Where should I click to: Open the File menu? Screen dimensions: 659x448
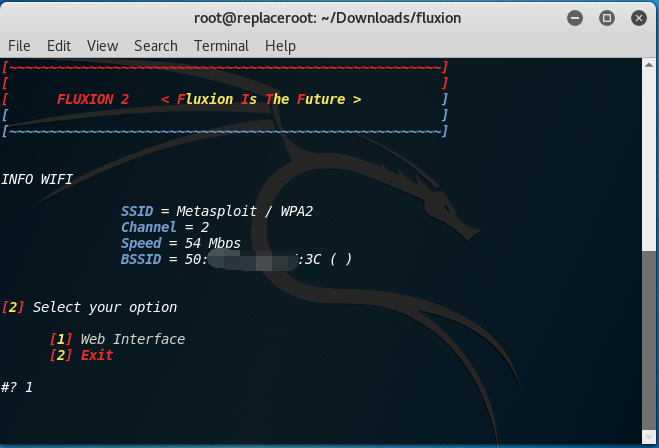click(19, 46)
